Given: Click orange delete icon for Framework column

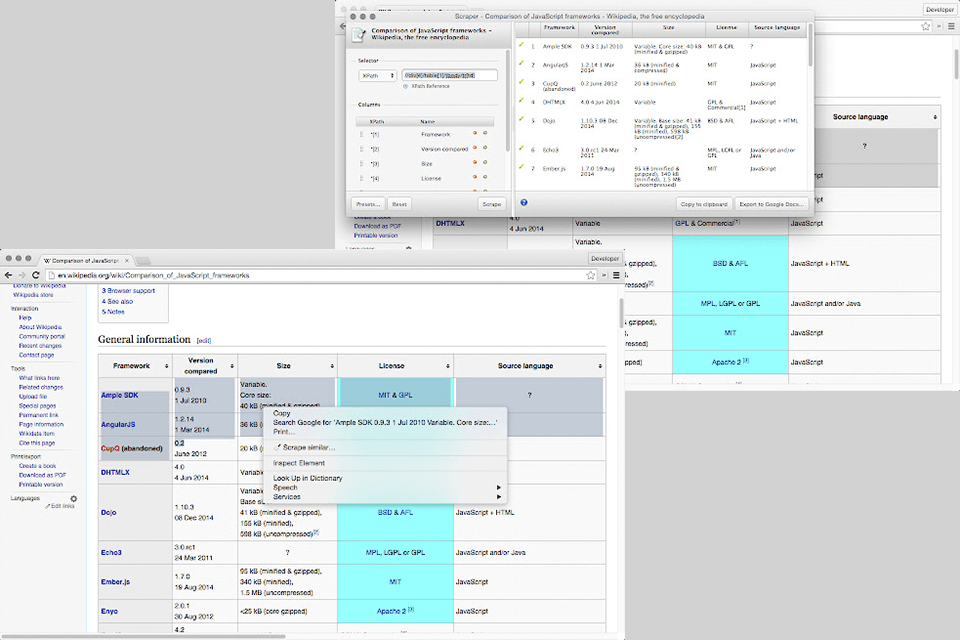Looking at the screenshot, I should click(474, 133).
